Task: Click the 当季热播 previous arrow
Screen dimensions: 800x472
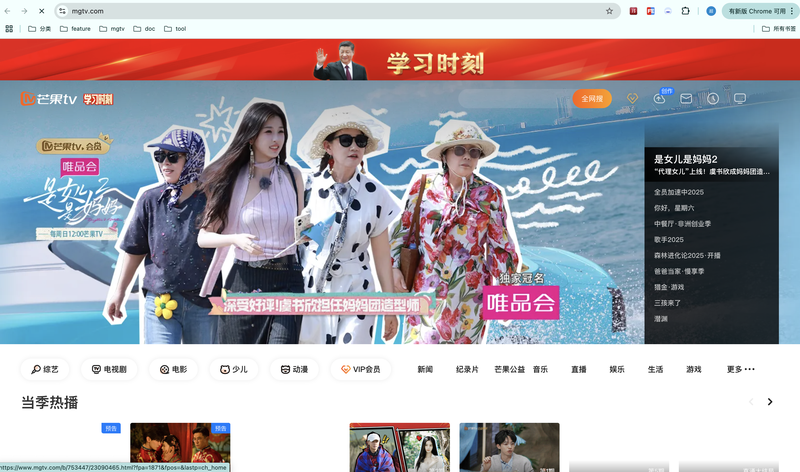Action: coord(751,402)
